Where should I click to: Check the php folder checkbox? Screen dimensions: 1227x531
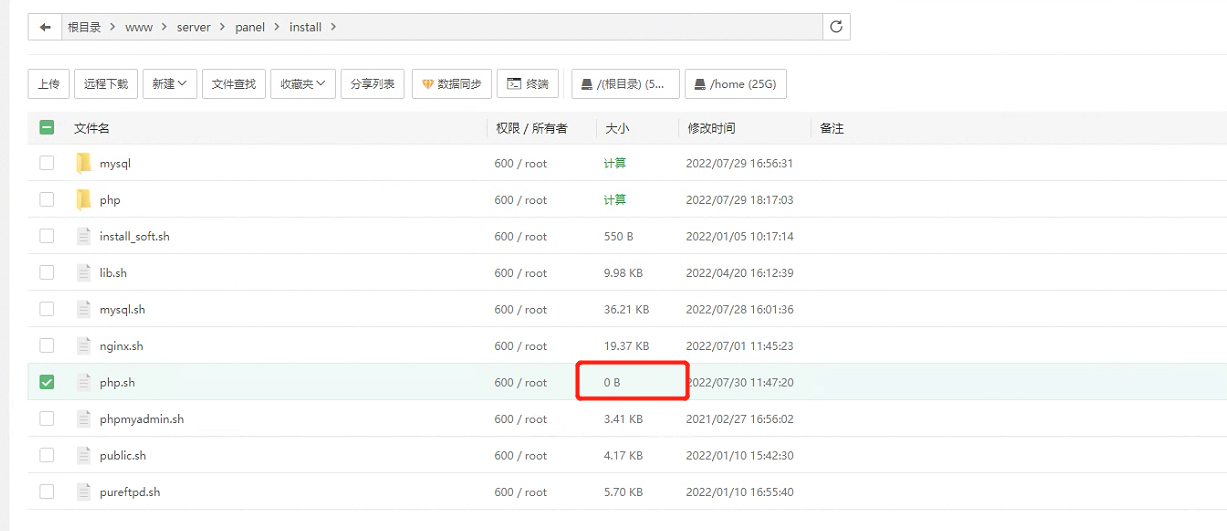[47, 200]
